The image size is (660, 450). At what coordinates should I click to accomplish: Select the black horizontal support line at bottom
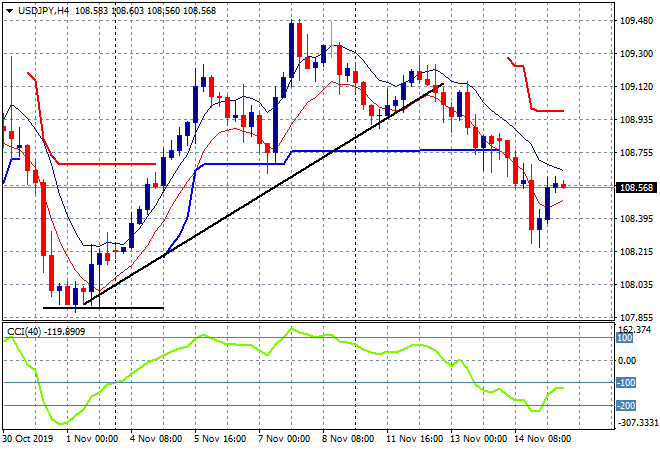(x=103, y=308)
